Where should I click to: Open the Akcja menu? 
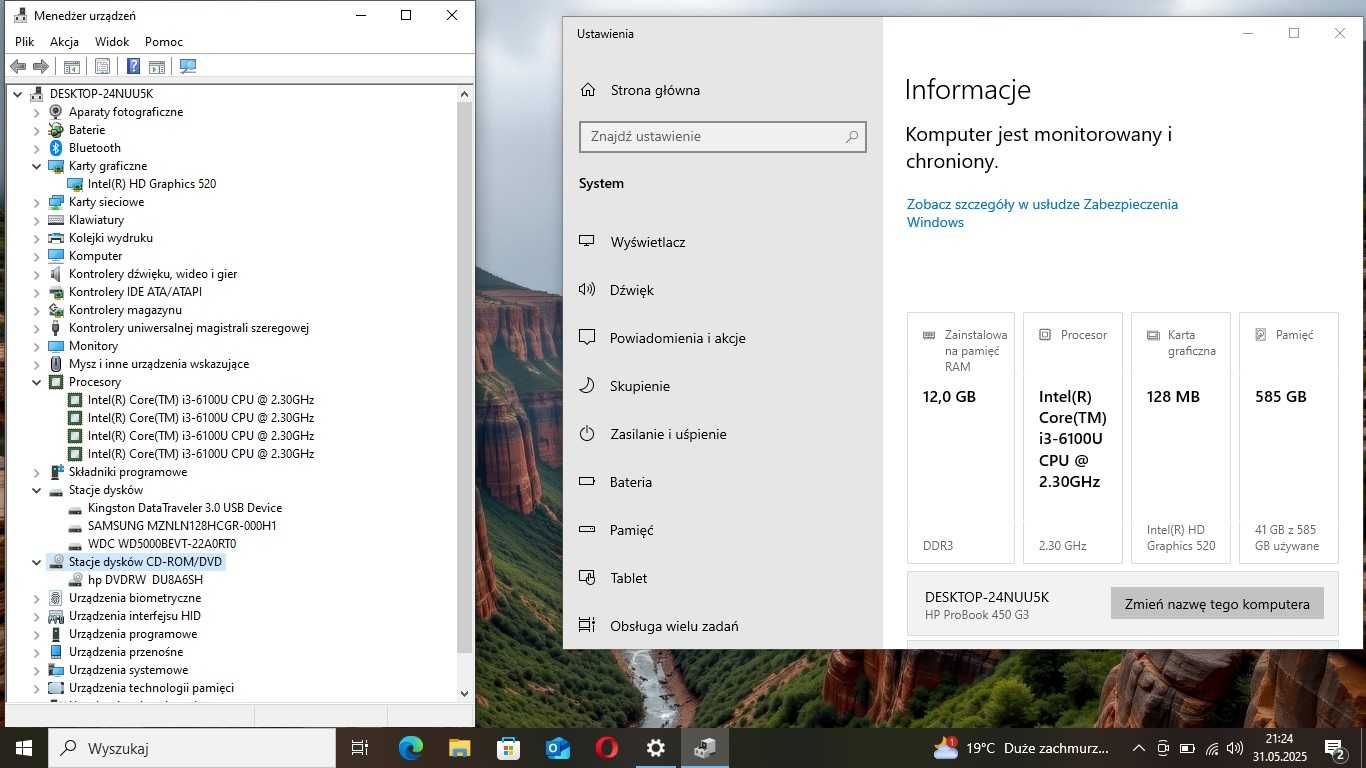[x=64, y=42]
